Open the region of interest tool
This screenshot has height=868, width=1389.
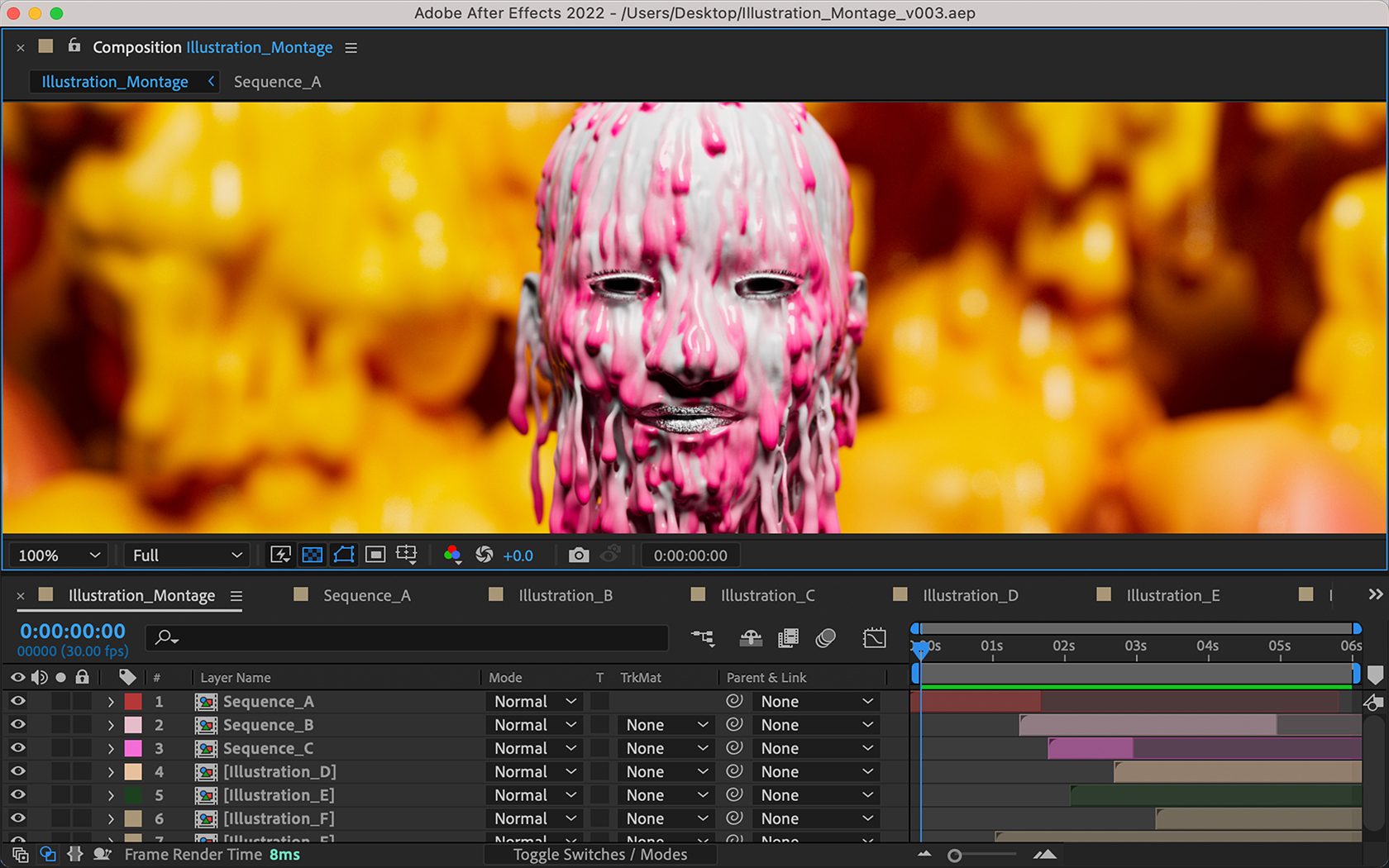point(375,556)
